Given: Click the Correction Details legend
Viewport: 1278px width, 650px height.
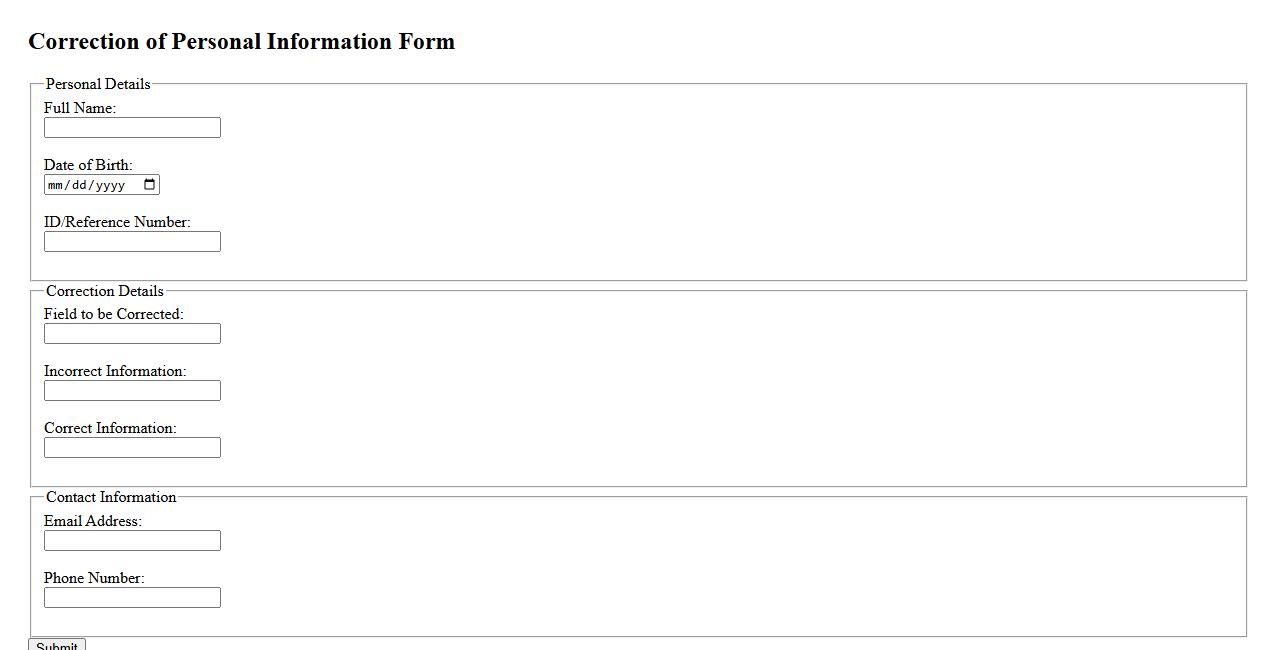Looking at the screenshot, I should pyautogui.click(x=105, y=291).
